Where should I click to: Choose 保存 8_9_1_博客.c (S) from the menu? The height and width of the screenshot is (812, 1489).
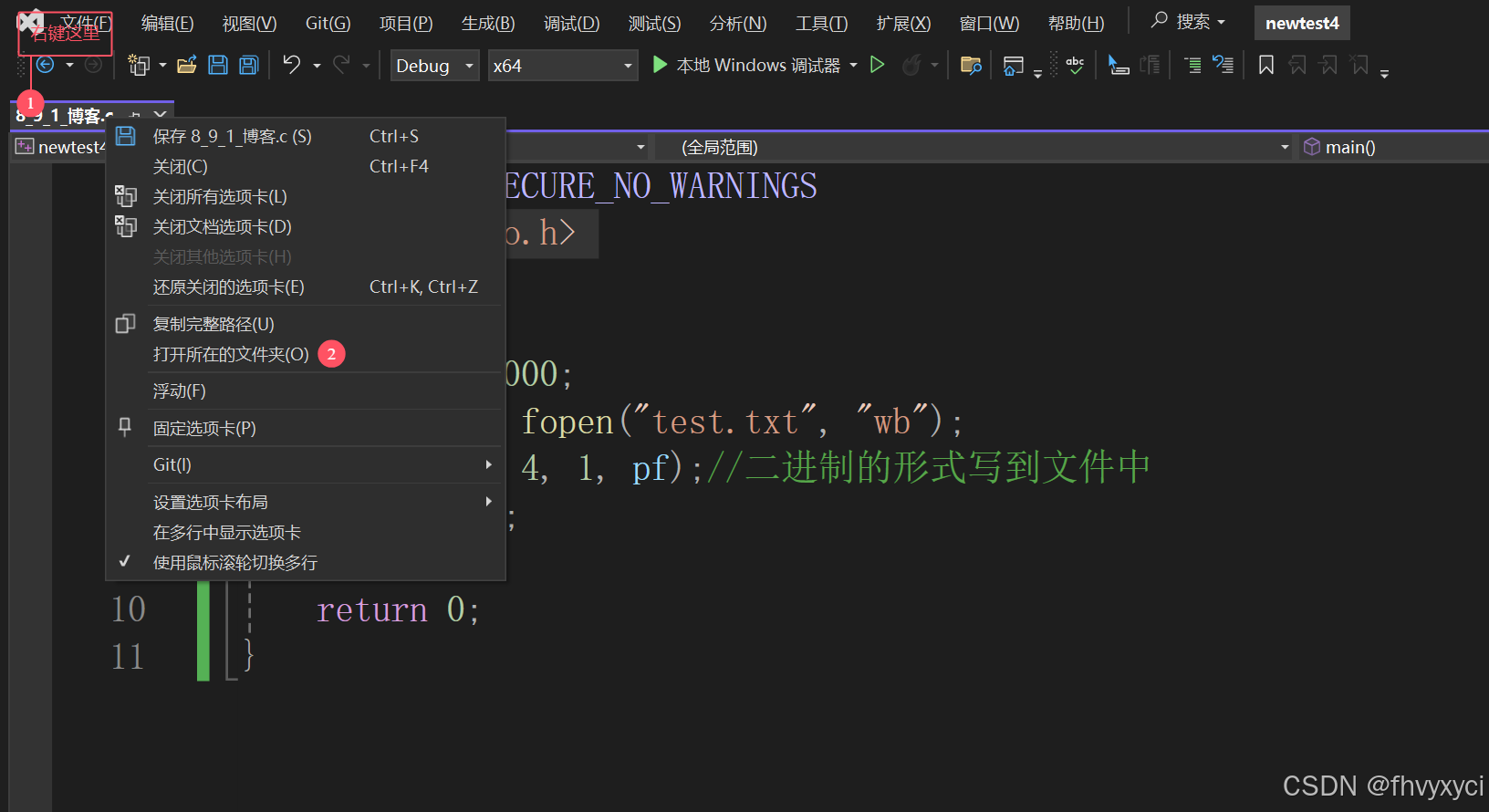(x=306, y=136)
